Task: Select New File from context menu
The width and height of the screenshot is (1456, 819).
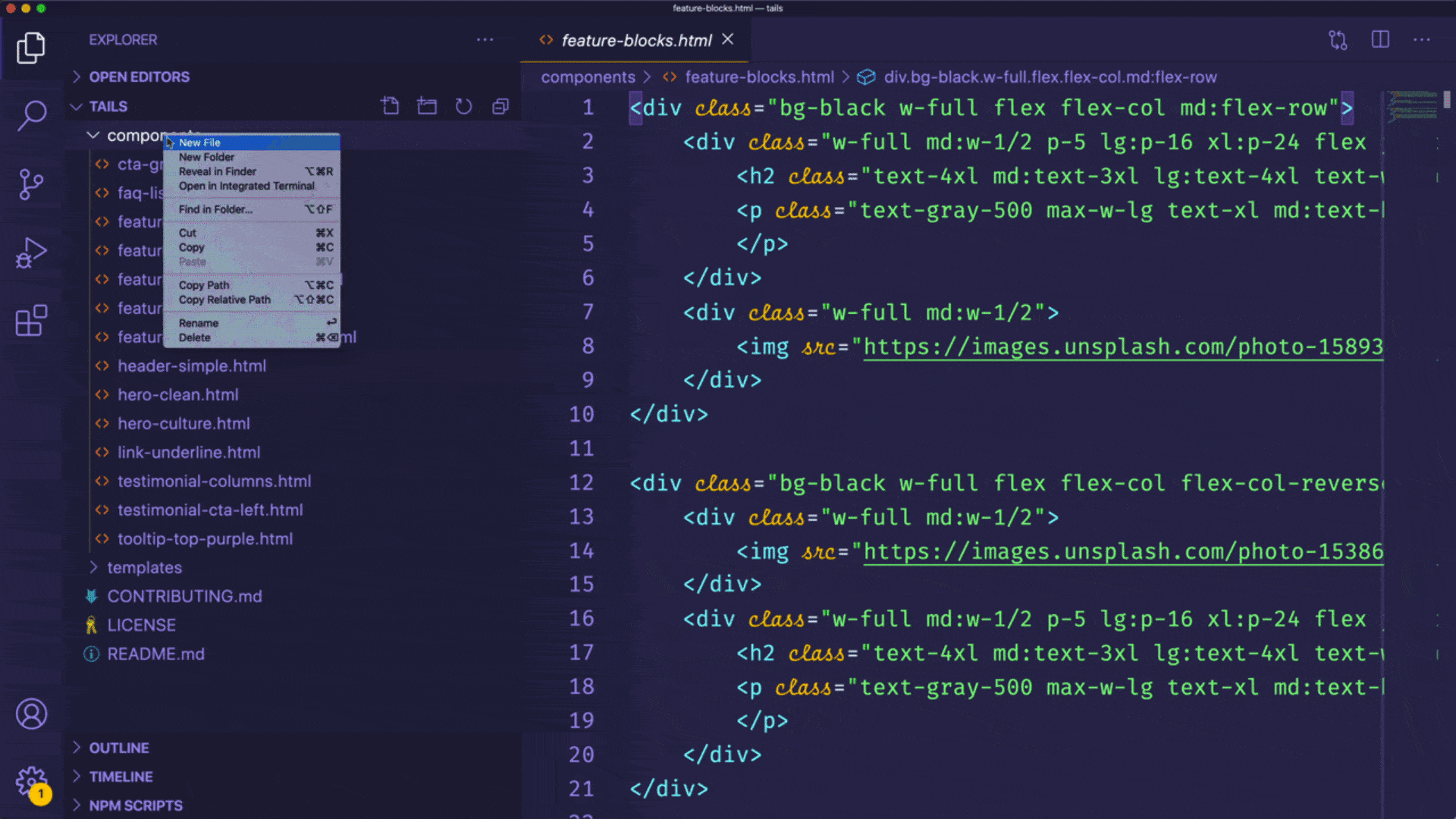Action: [200, 143]
